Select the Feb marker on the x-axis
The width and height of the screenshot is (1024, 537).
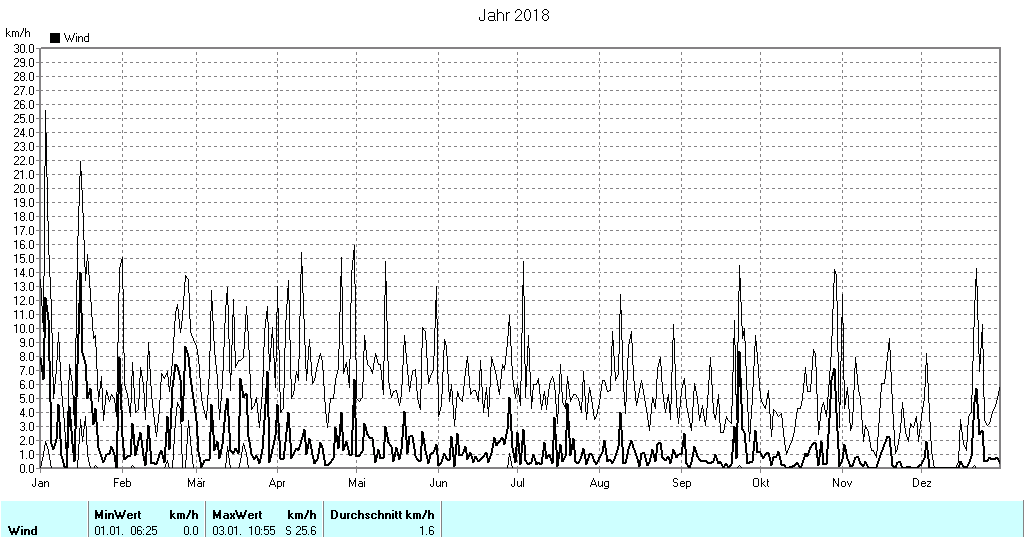122,483
